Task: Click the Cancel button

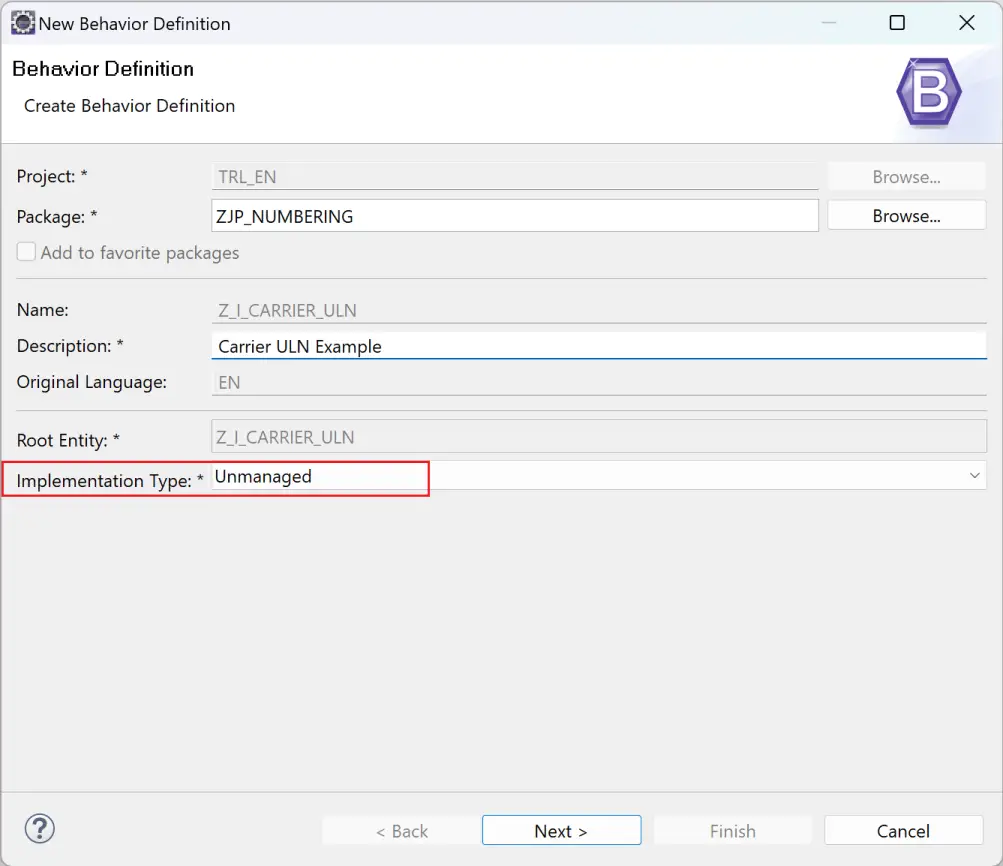Action: point(903,830)
